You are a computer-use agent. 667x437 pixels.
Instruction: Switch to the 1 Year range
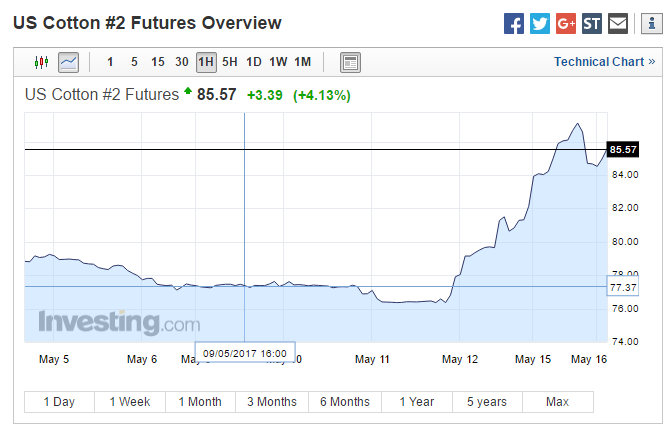[416, 402]
